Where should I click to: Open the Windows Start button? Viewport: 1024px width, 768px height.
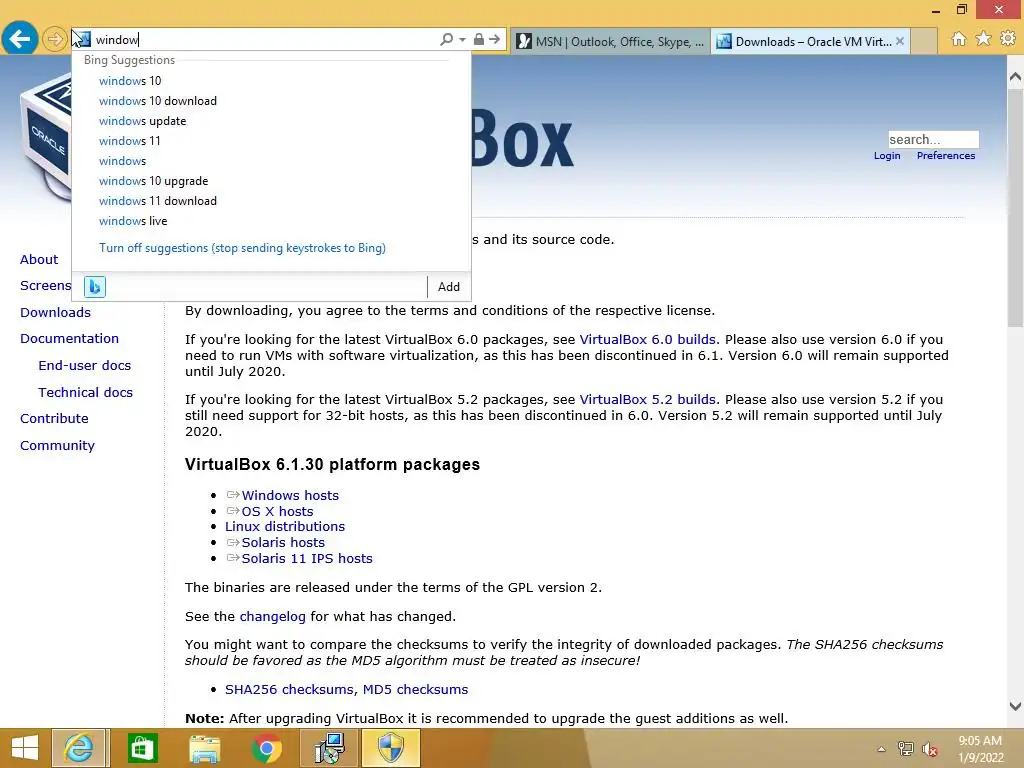point(25,748)
